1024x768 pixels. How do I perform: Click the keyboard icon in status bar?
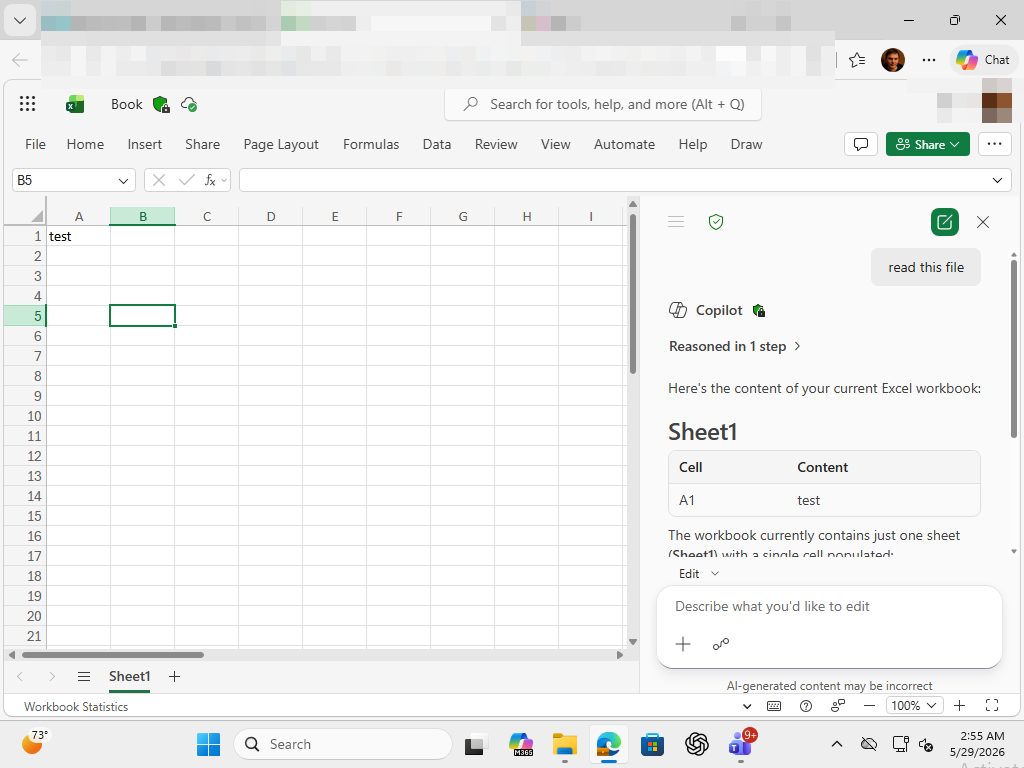[x=774, y=706]
